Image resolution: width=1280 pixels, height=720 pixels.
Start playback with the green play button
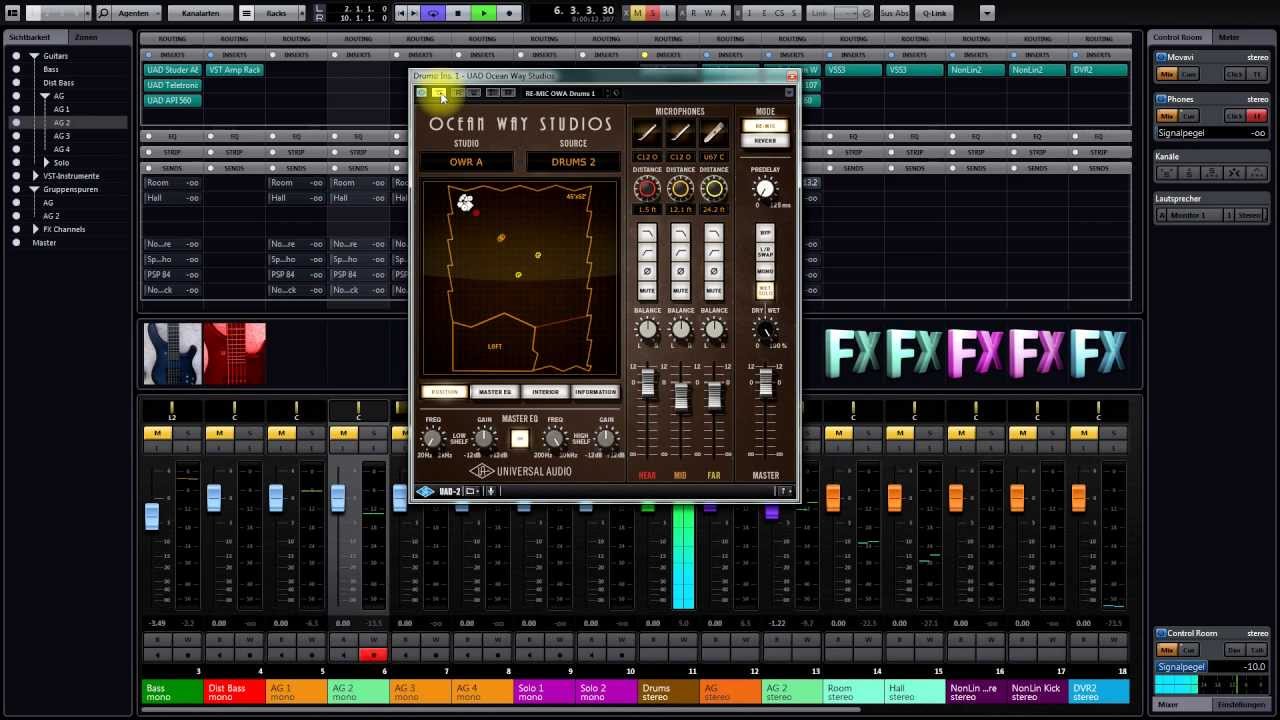[x=483, y=13]
